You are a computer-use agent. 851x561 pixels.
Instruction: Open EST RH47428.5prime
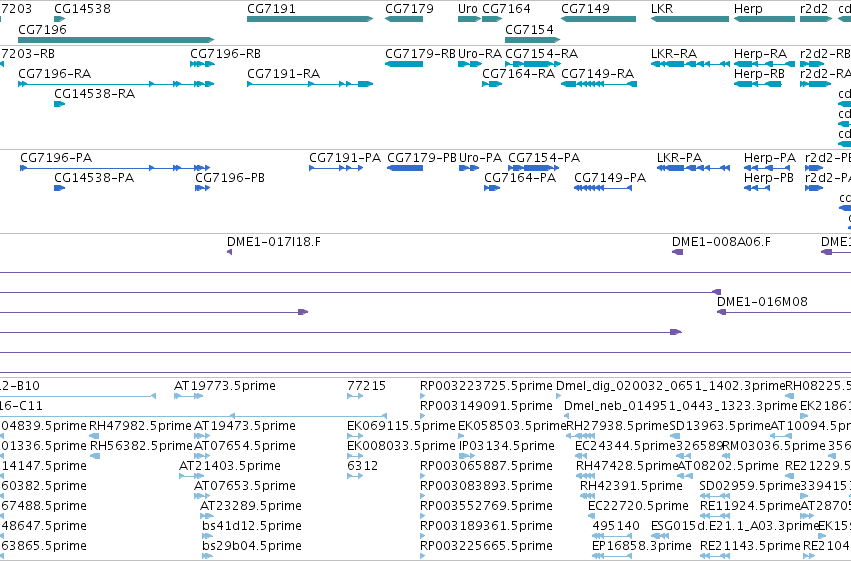pos(627,466)
